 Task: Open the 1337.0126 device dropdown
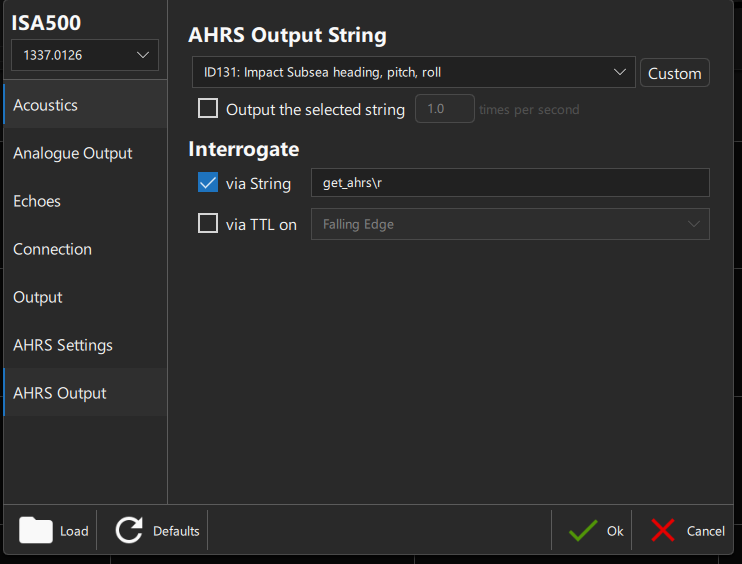pyautogui.click(x=84, y=56)
